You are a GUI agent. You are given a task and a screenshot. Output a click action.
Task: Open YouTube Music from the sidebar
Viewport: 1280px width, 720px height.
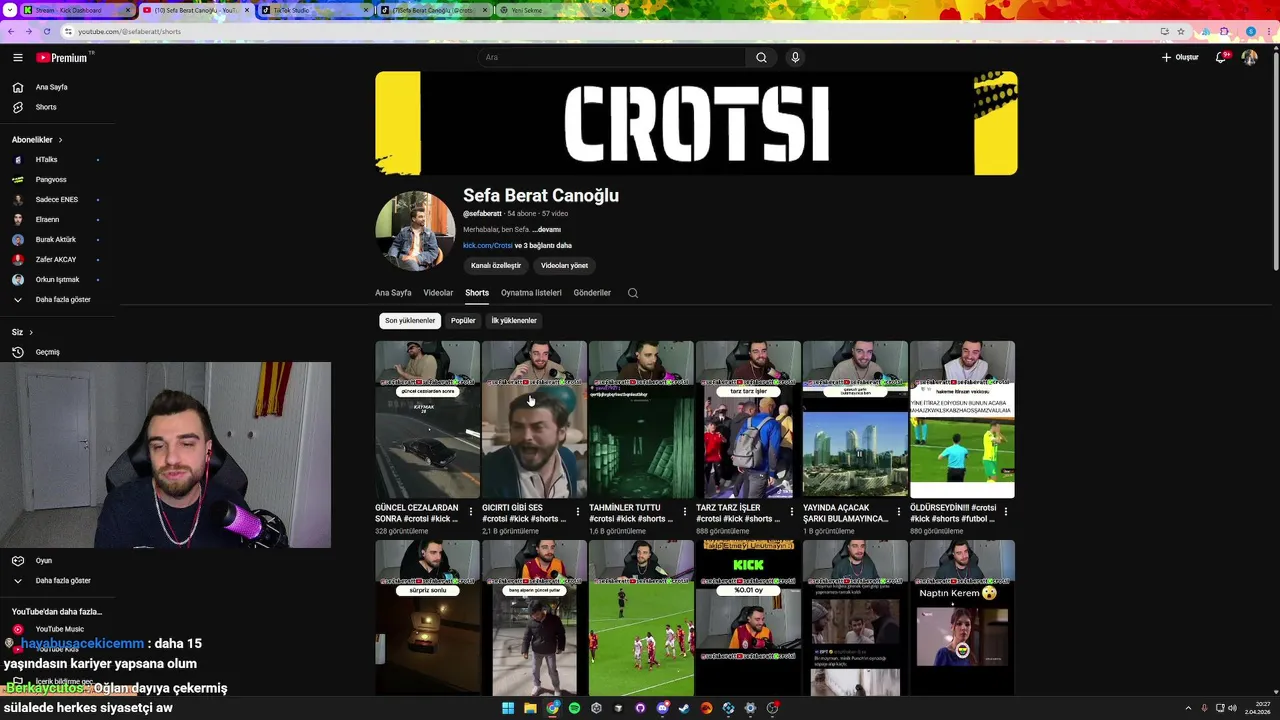pos(59,629)
